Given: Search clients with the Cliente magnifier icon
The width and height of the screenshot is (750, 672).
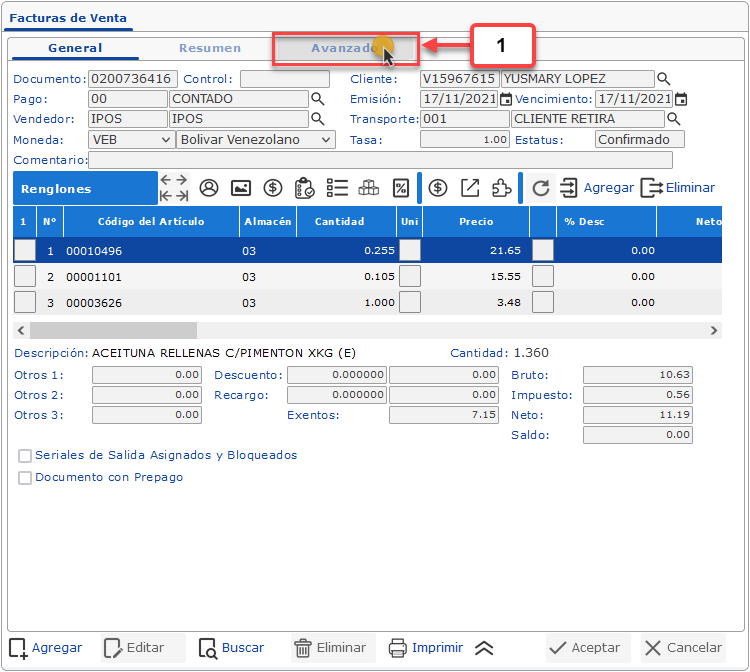Looking at the screenshot, I should [663, 79].
